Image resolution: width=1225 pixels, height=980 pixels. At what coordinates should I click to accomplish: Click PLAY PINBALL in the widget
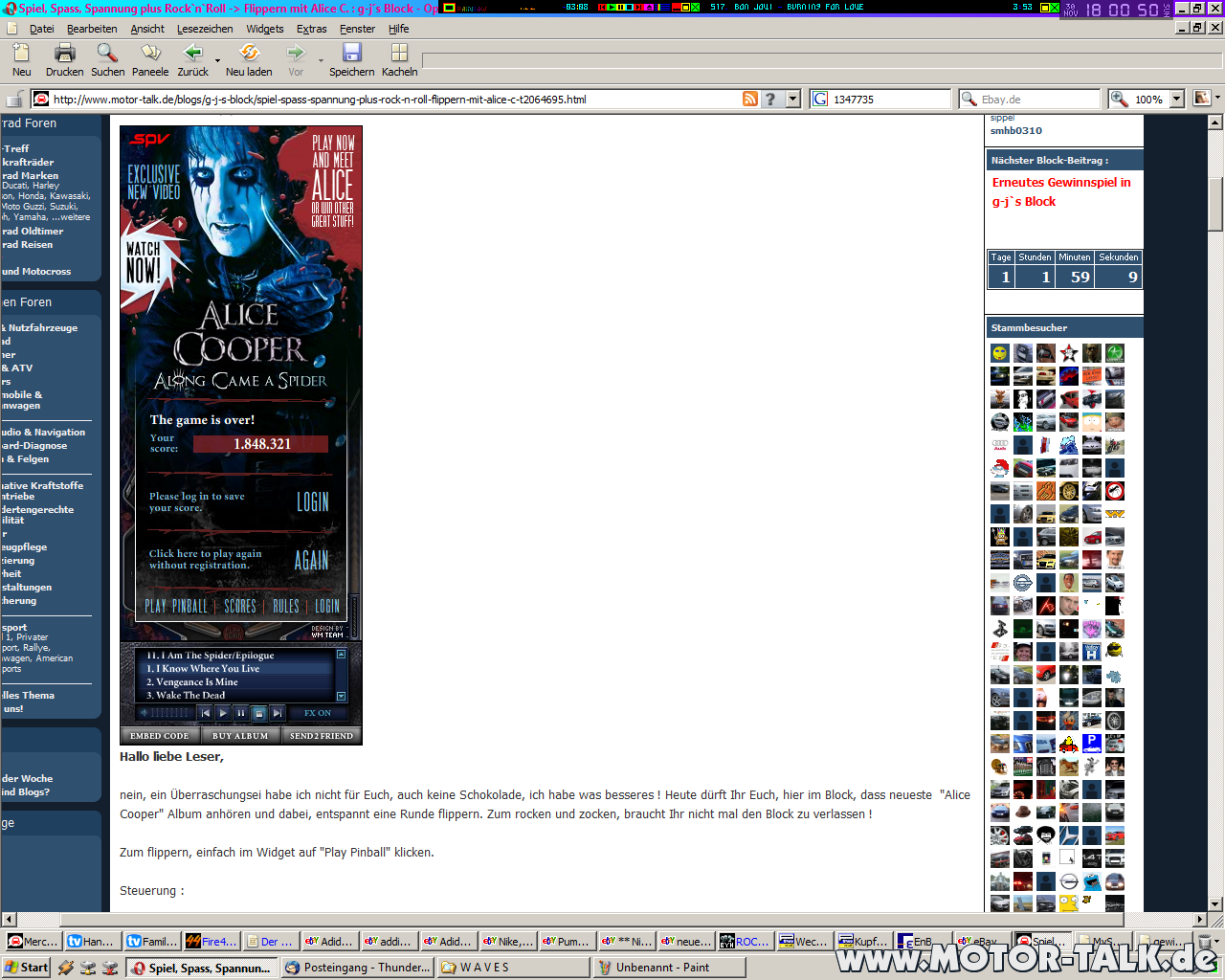(176, 606)
